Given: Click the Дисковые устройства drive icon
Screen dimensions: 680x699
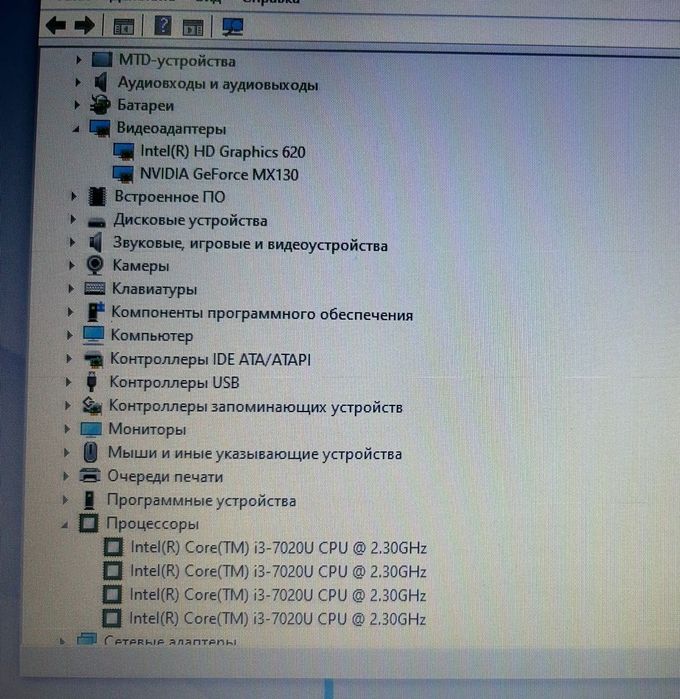Looking at the screenshot, I should pyautogui.click(x=96, y=221).
